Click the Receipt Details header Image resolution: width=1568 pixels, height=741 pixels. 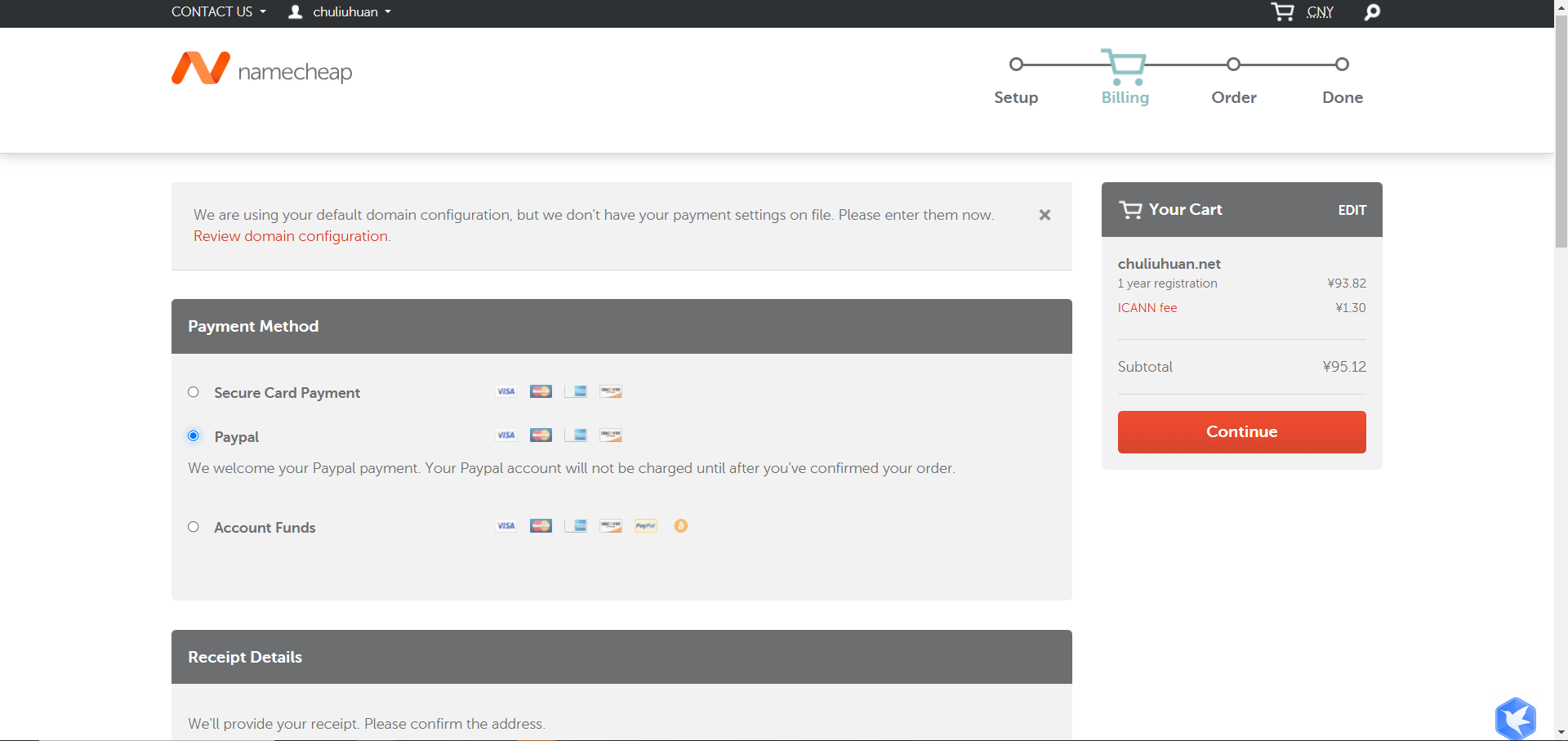pos(621,657)
